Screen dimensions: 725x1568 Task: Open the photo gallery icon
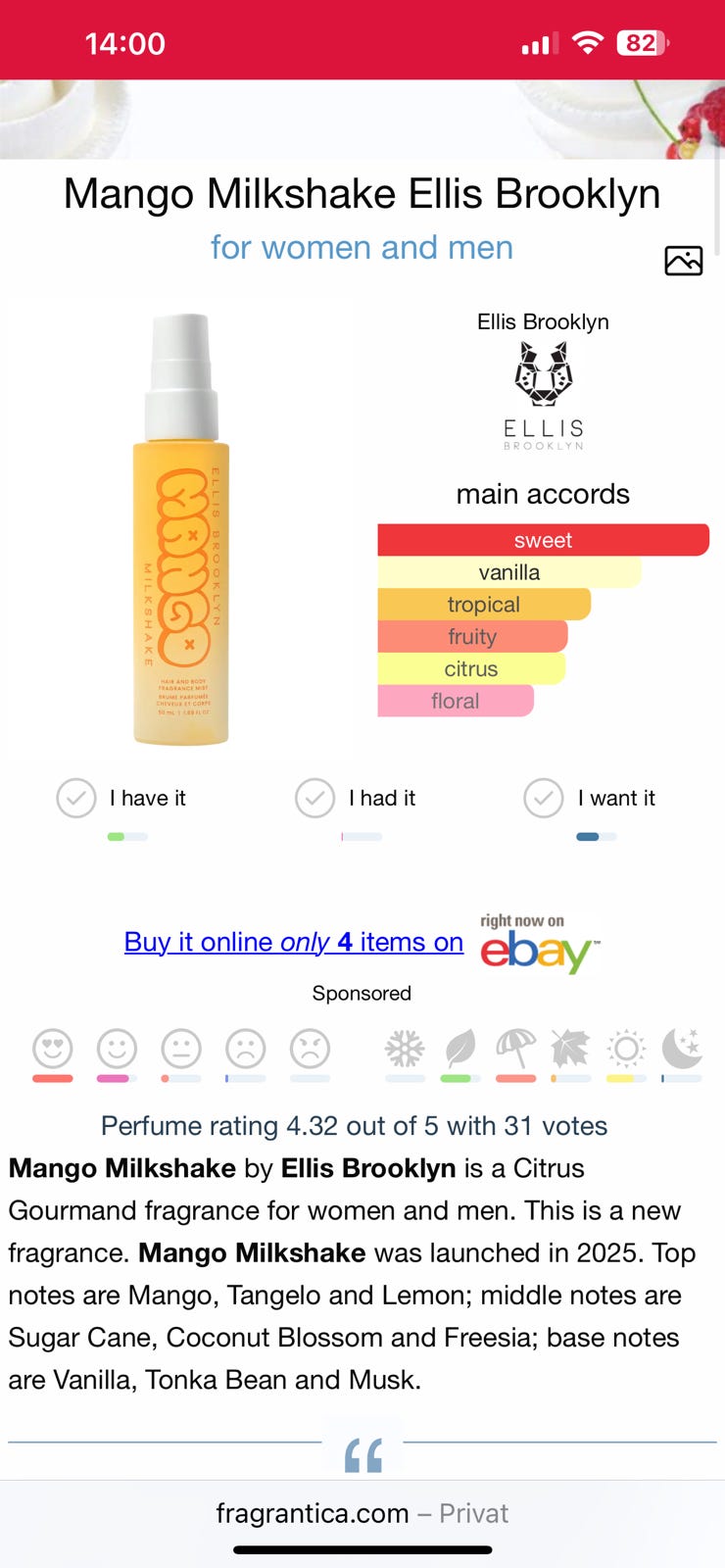pos(683,261)
